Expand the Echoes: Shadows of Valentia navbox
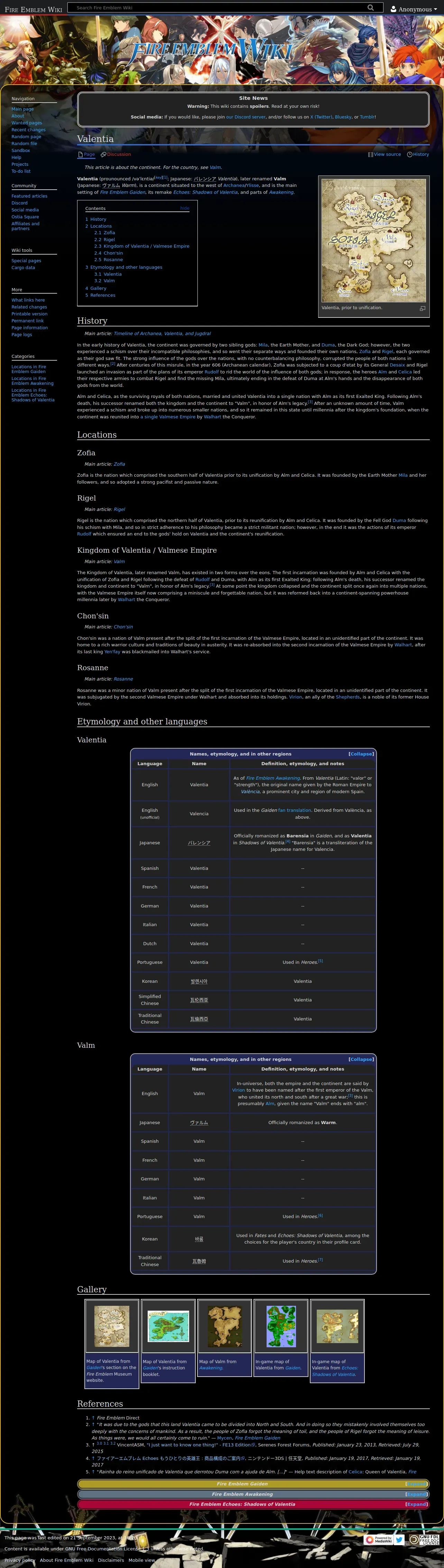Screen dimensions: 444x1568 coord(417,1504)
